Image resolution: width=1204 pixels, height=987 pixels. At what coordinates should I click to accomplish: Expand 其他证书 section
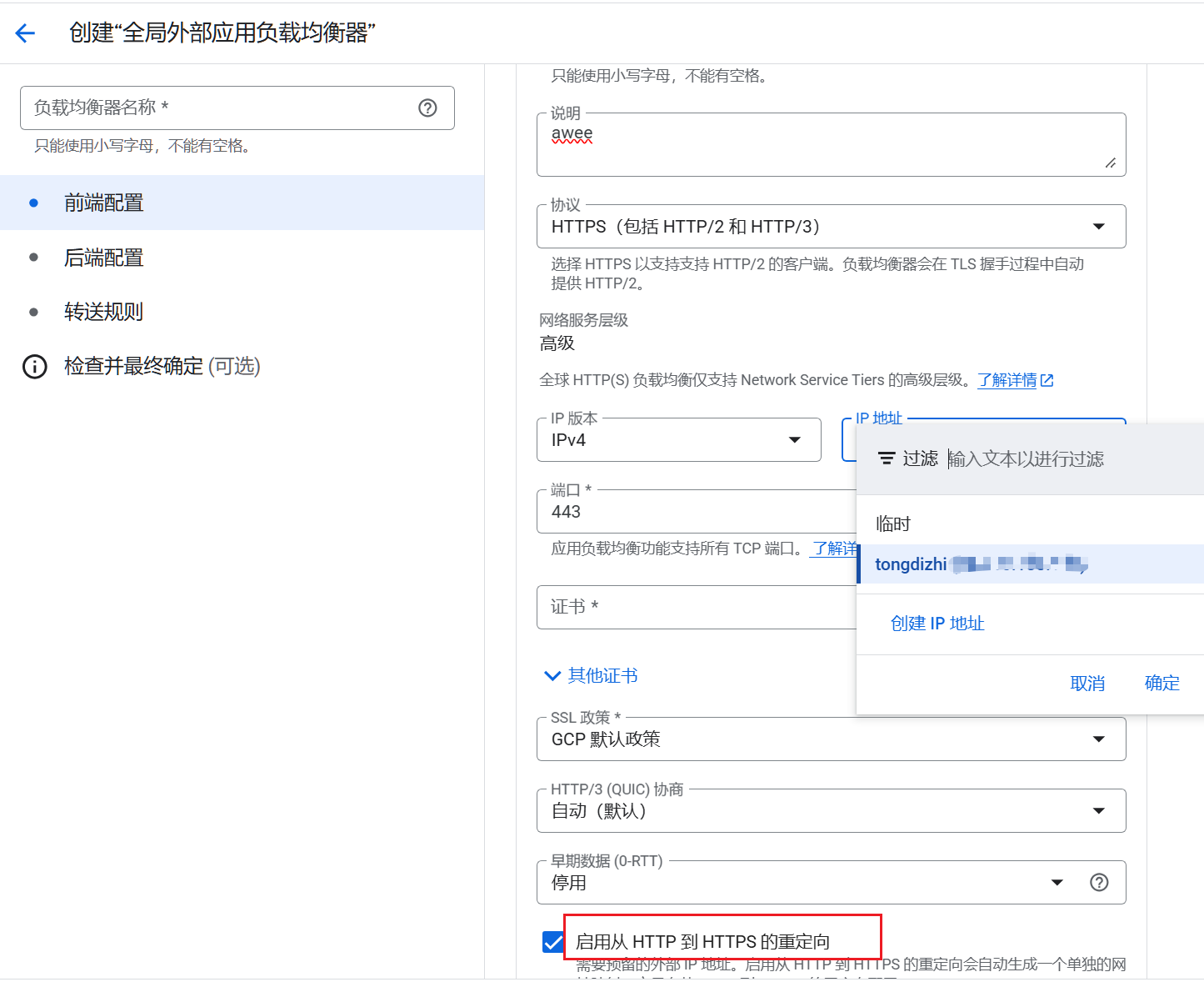[591, 675]
